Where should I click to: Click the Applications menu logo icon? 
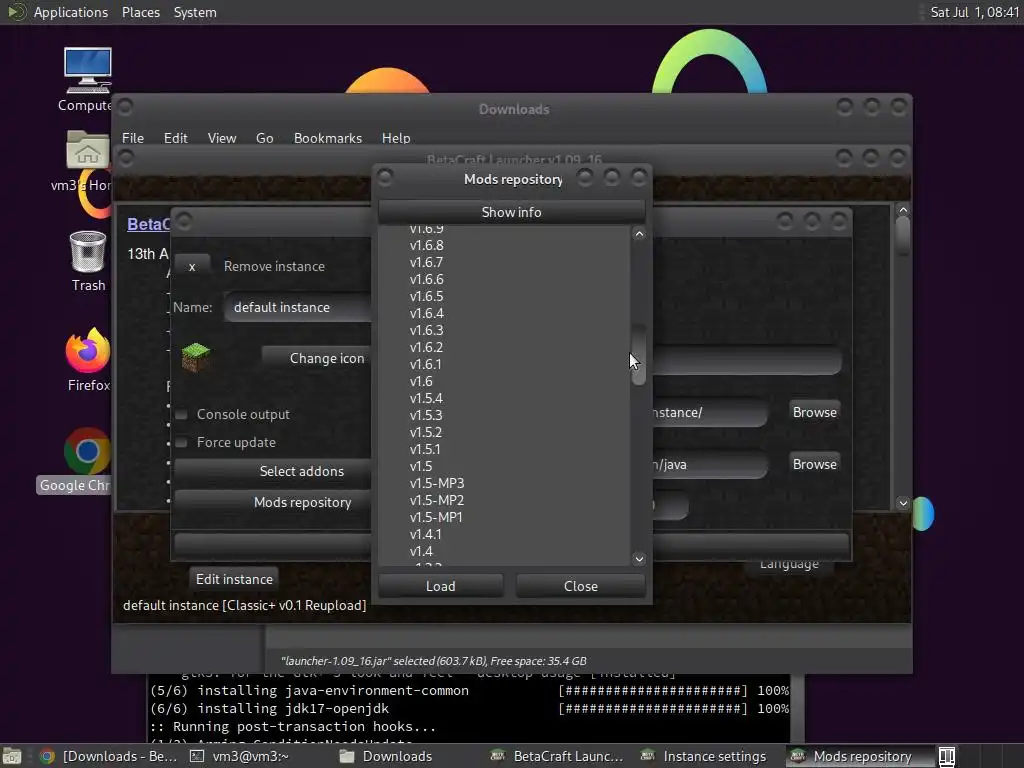click(x=16, y=12)
